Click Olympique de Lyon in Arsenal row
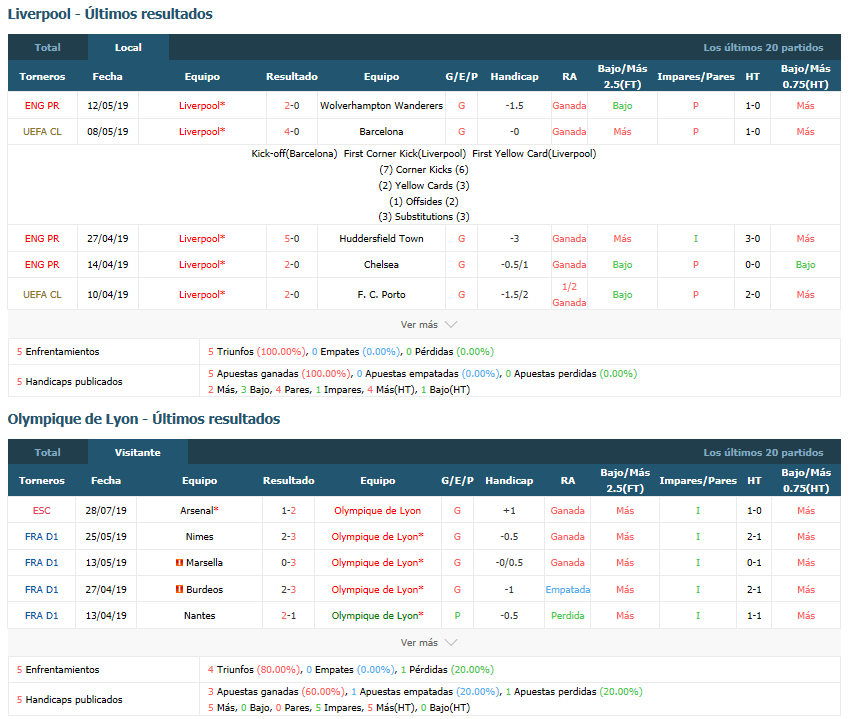This screenshot has height=719, width=849. click(377, 510)
